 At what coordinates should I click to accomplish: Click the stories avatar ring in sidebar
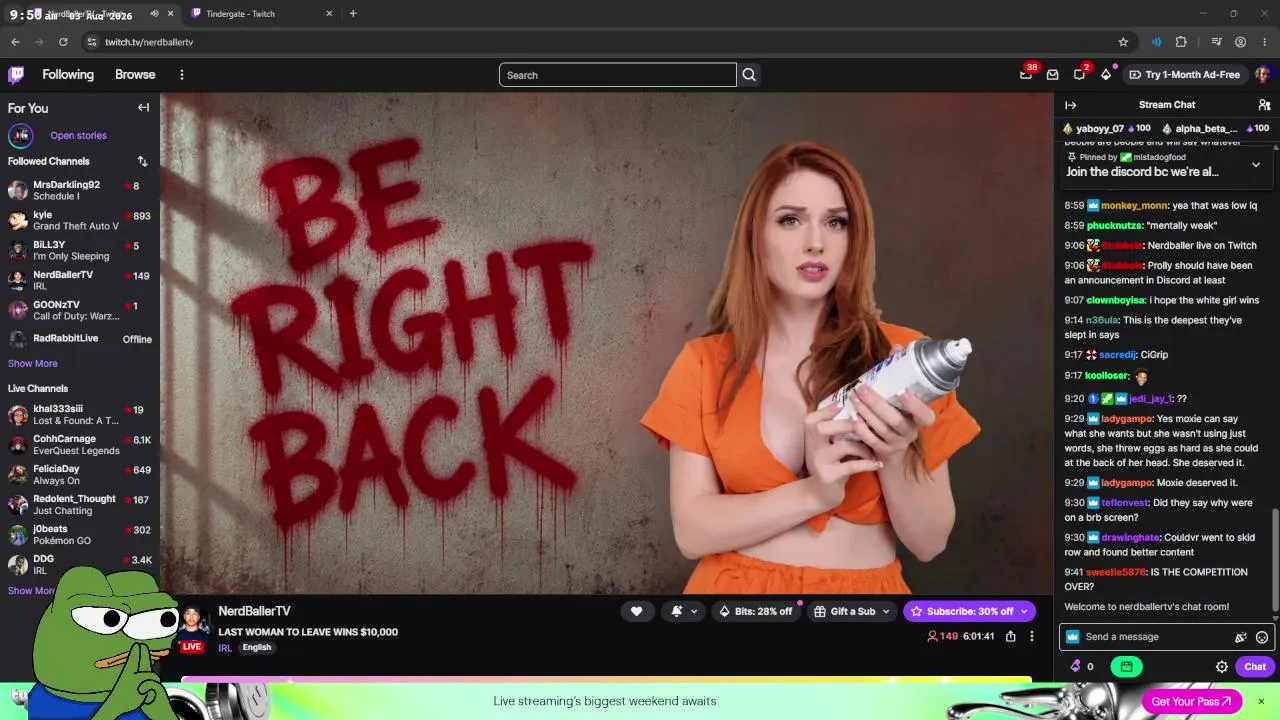(x=20, y=135)
